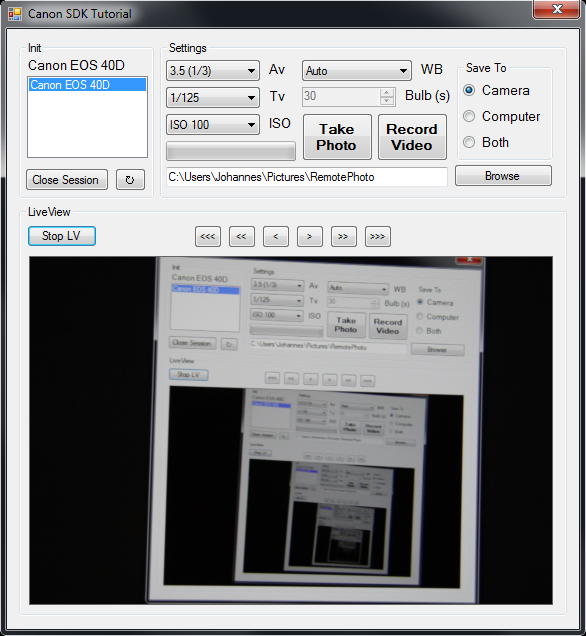Click the Record Video button

(412, 137)
